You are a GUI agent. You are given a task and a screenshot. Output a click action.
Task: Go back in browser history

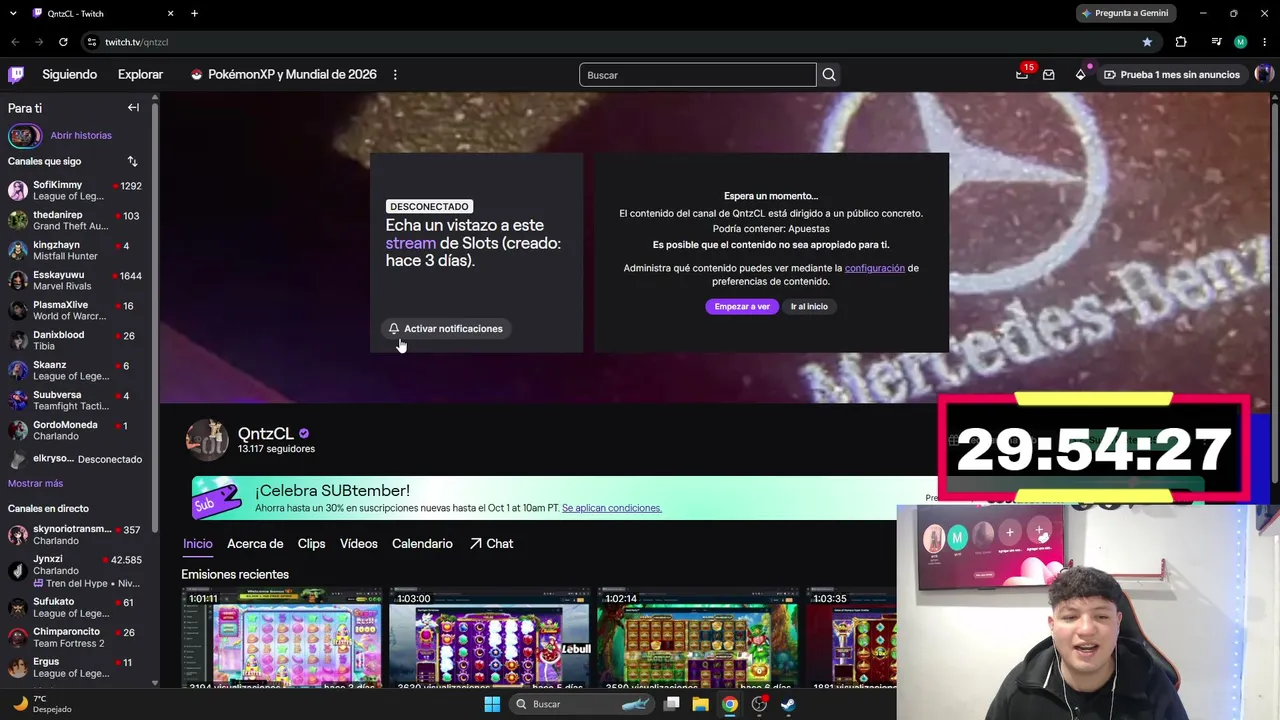click(x=15, y=42)
